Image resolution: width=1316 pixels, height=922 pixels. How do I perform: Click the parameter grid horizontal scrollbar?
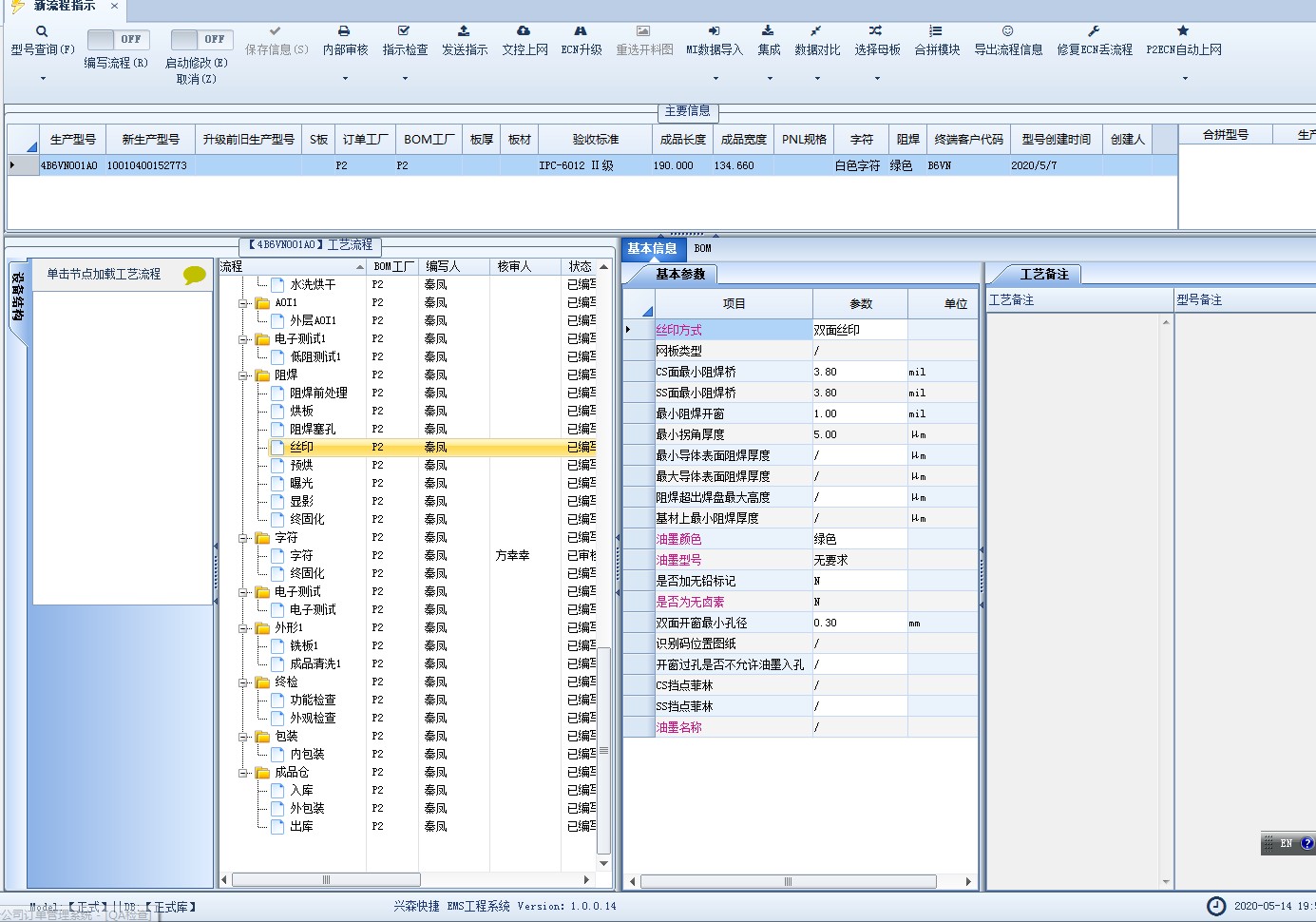pyautogui.click(x=788, y=882)
